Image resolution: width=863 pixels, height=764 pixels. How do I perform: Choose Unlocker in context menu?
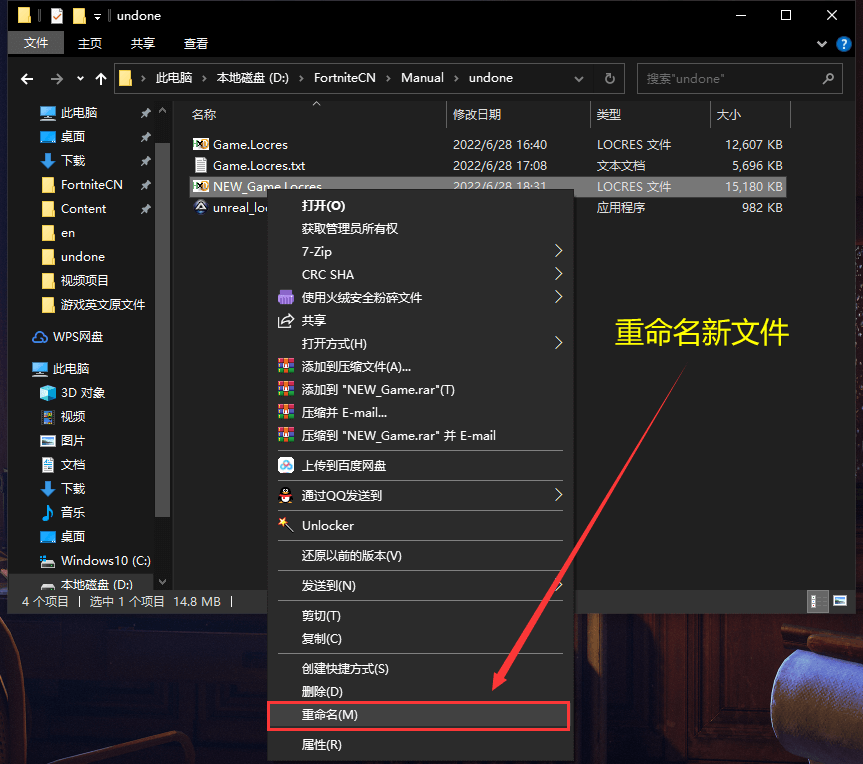[x=420, y=526]
